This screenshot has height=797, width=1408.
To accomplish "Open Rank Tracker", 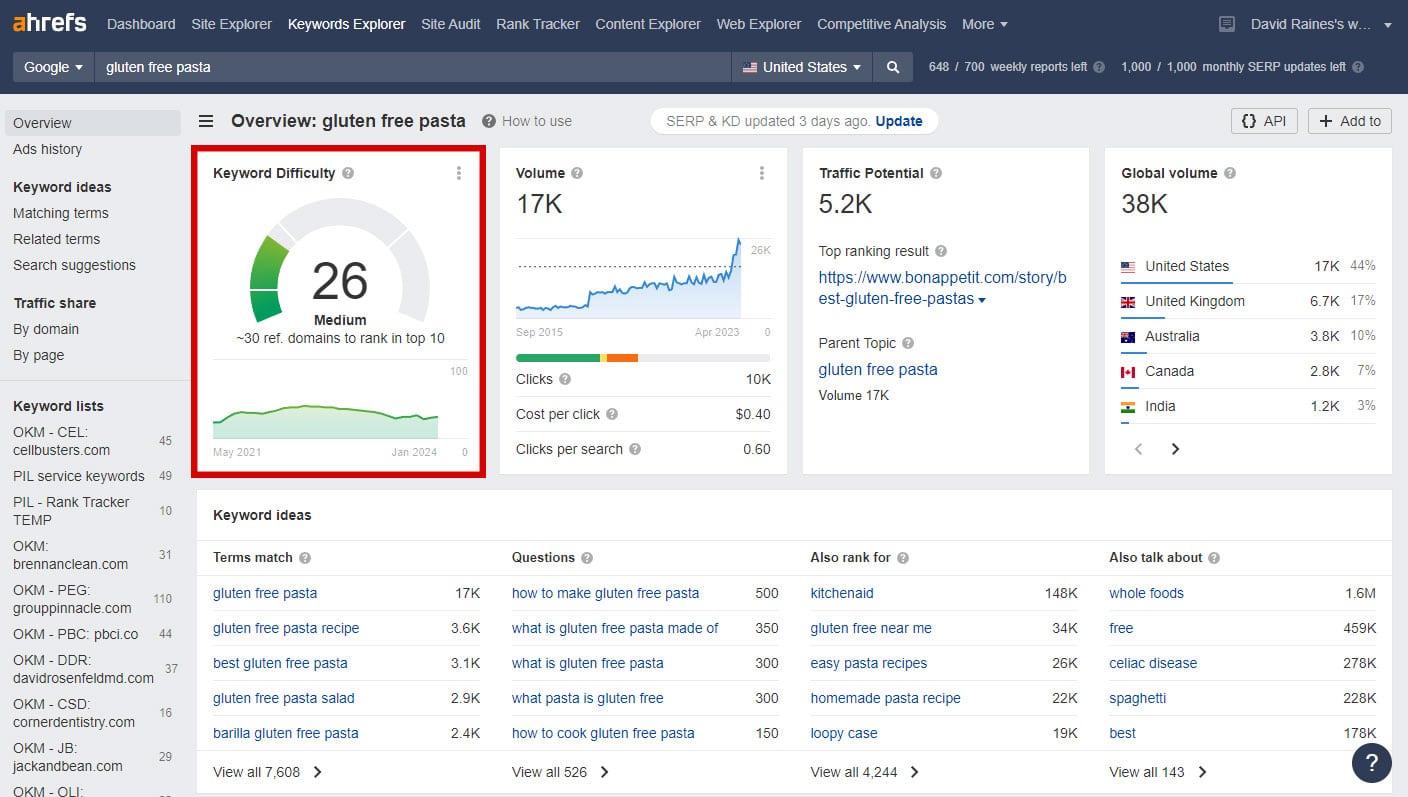I will [538, 24].
